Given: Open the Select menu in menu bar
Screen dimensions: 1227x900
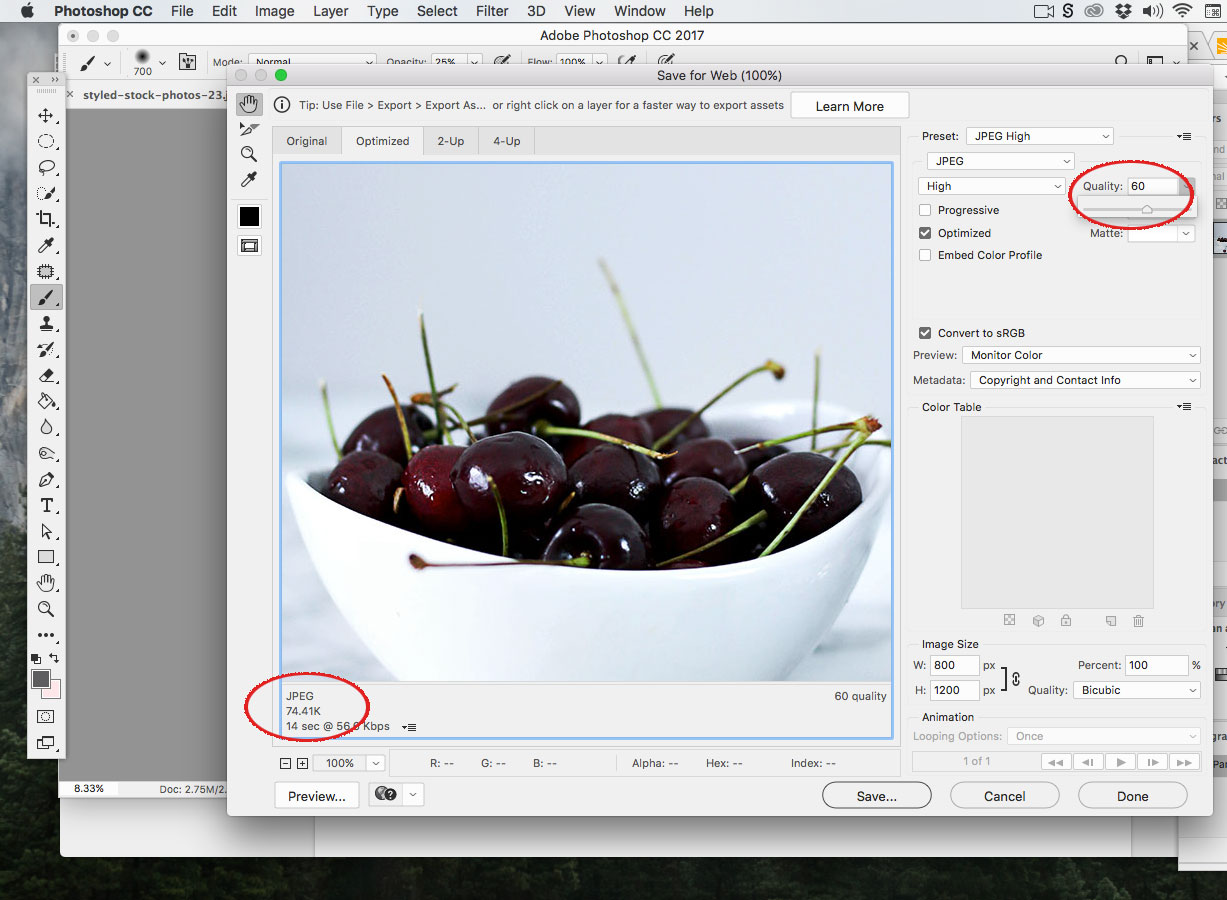Looking at the screenshot, I should coord(437,11).
